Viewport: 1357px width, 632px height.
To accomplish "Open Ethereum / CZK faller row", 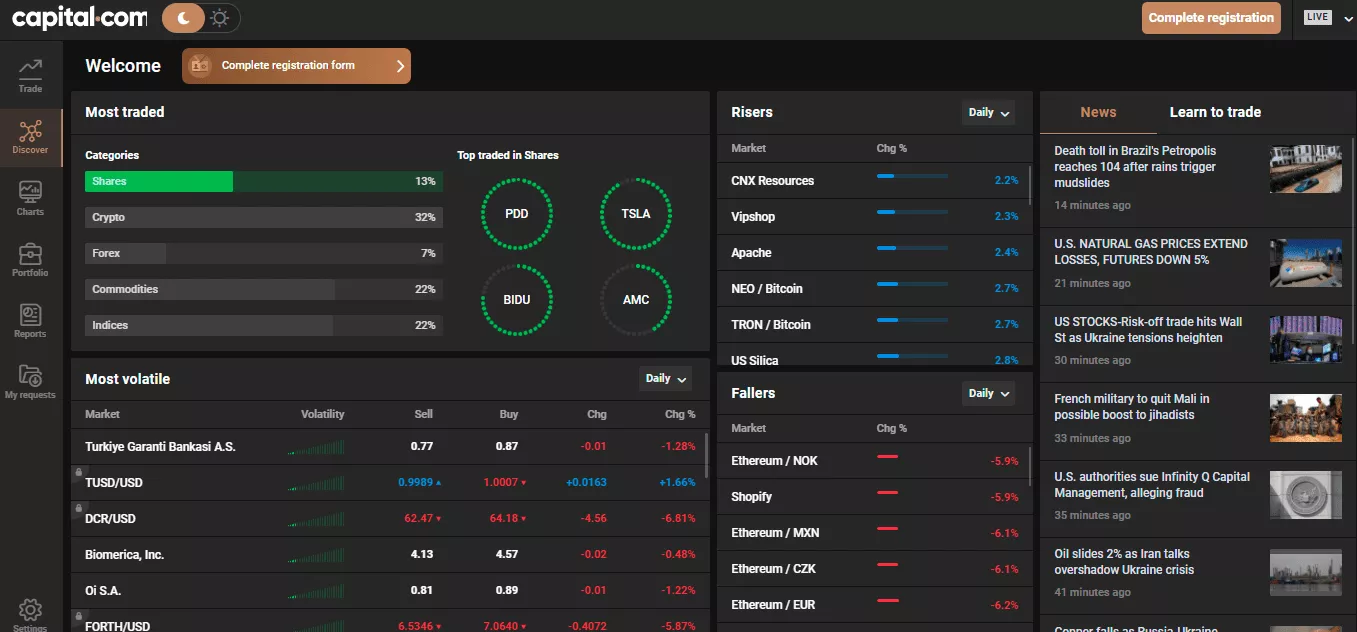I will pyautogui.click(x=875, y=569).
